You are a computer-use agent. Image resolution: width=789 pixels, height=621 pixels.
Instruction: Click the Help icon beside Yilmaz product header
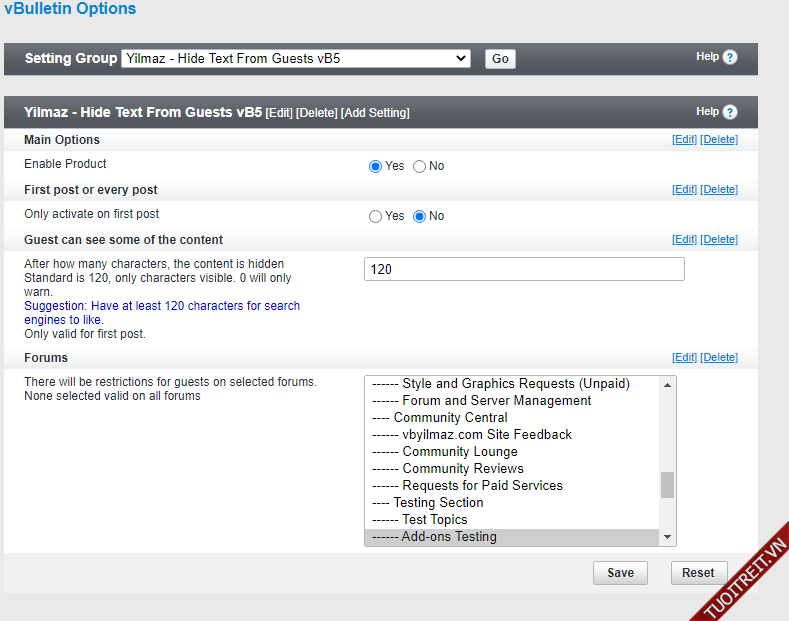[x=730, y=112]
